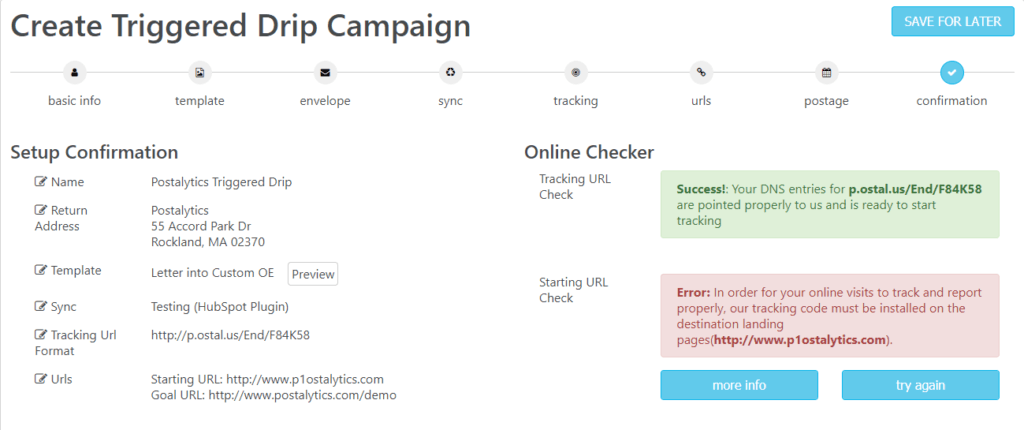Edit the Tracking Url Format icon

click(40, 335)
